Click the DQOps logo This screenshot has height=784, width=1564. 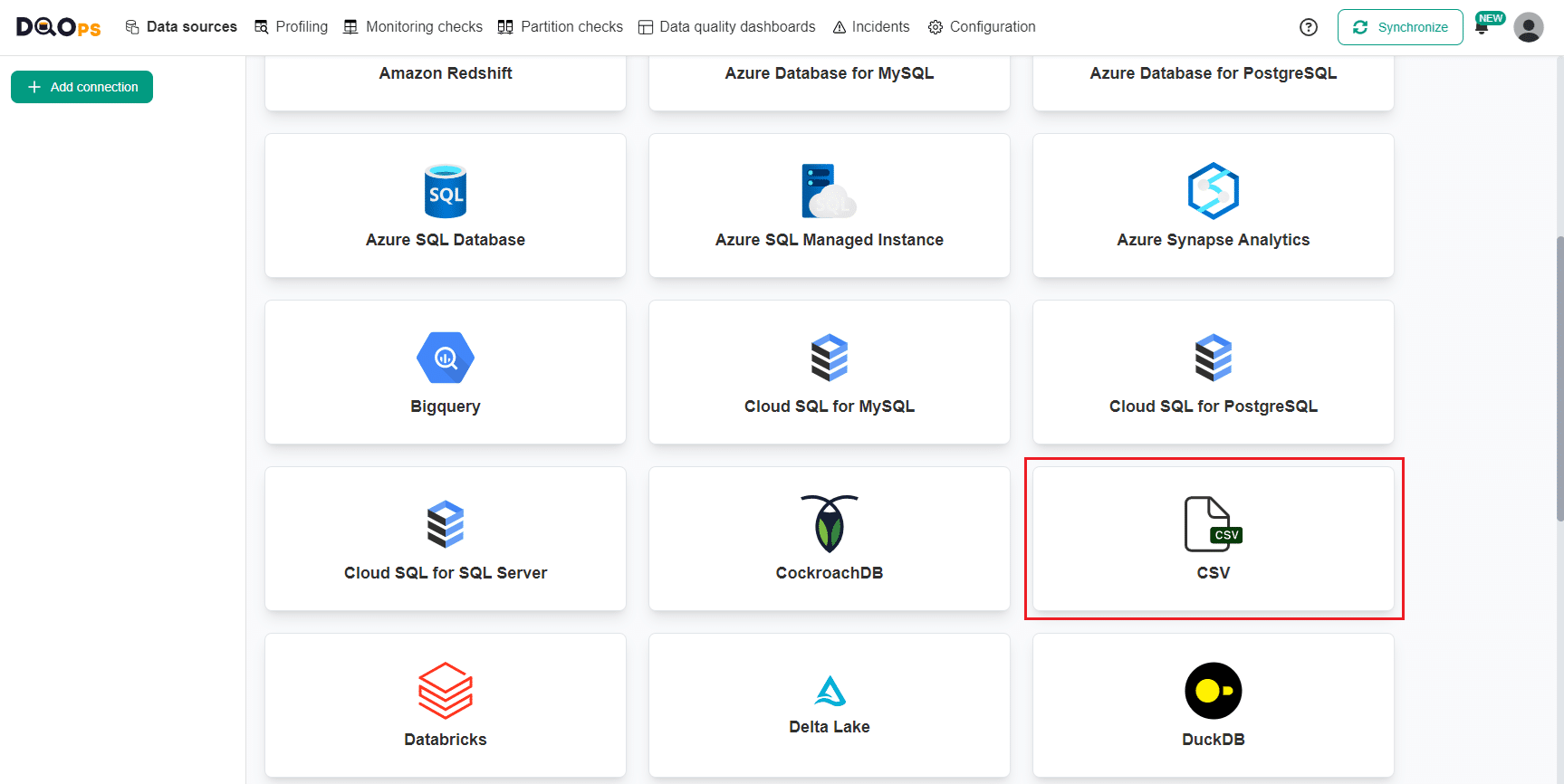click(x=59, y=27)
